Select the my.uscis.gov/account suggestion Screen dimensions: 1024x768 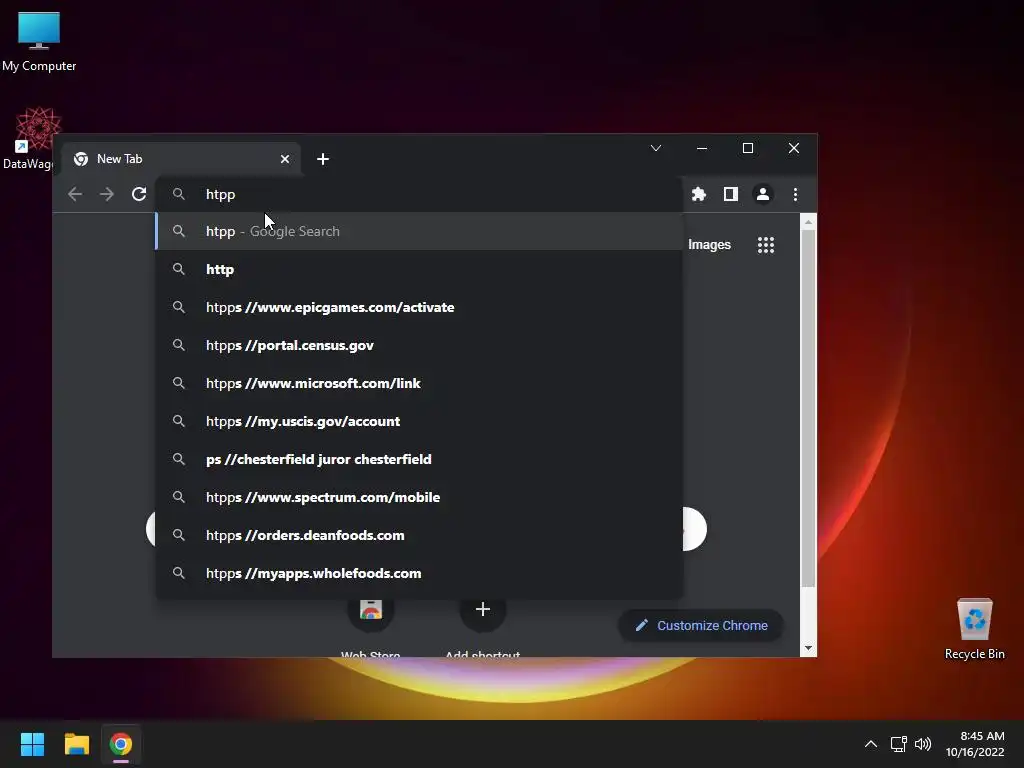point(419,421)
